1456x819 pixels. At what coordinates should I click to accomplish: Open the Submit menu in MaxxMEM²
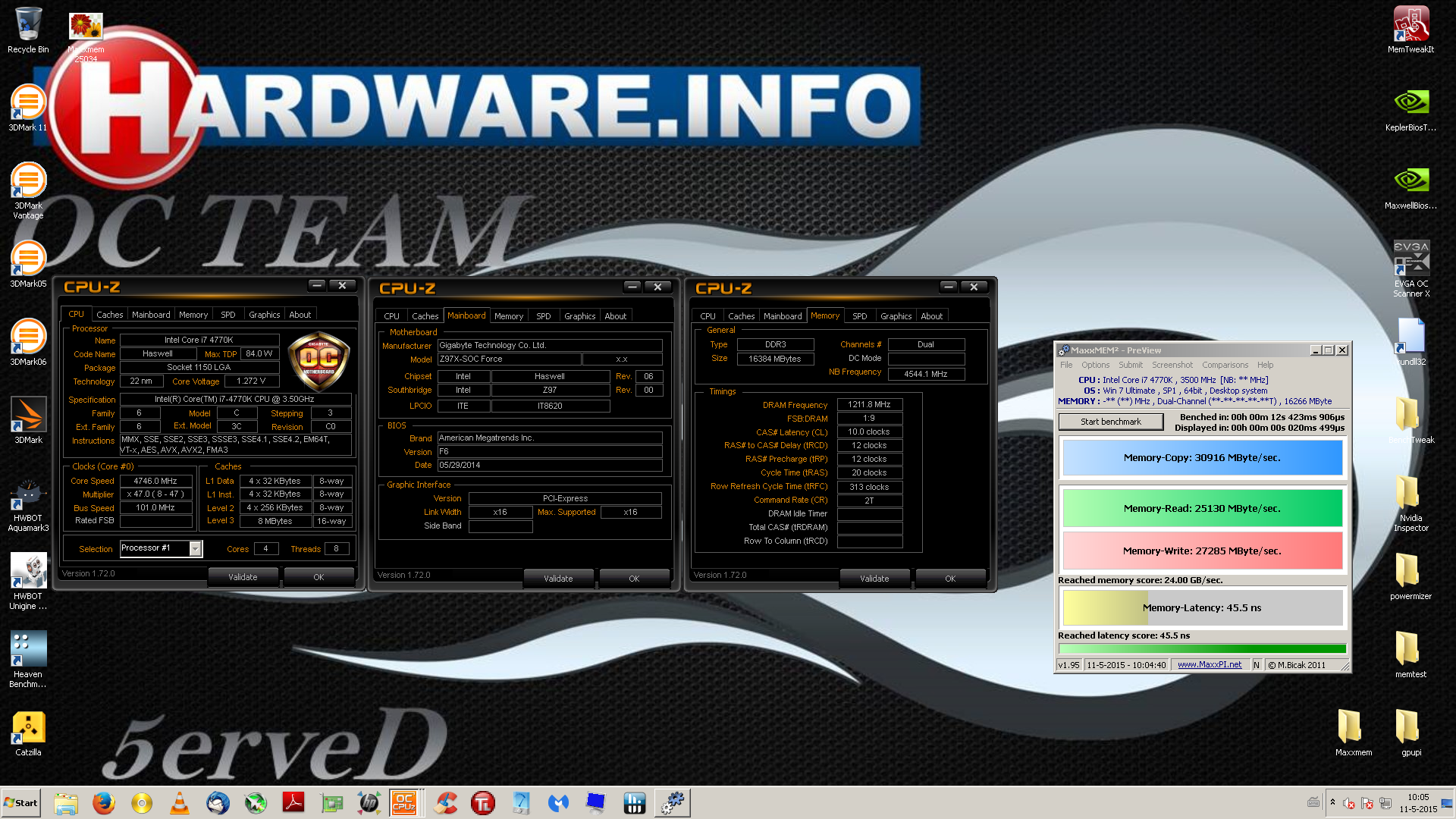point(1130,365)
